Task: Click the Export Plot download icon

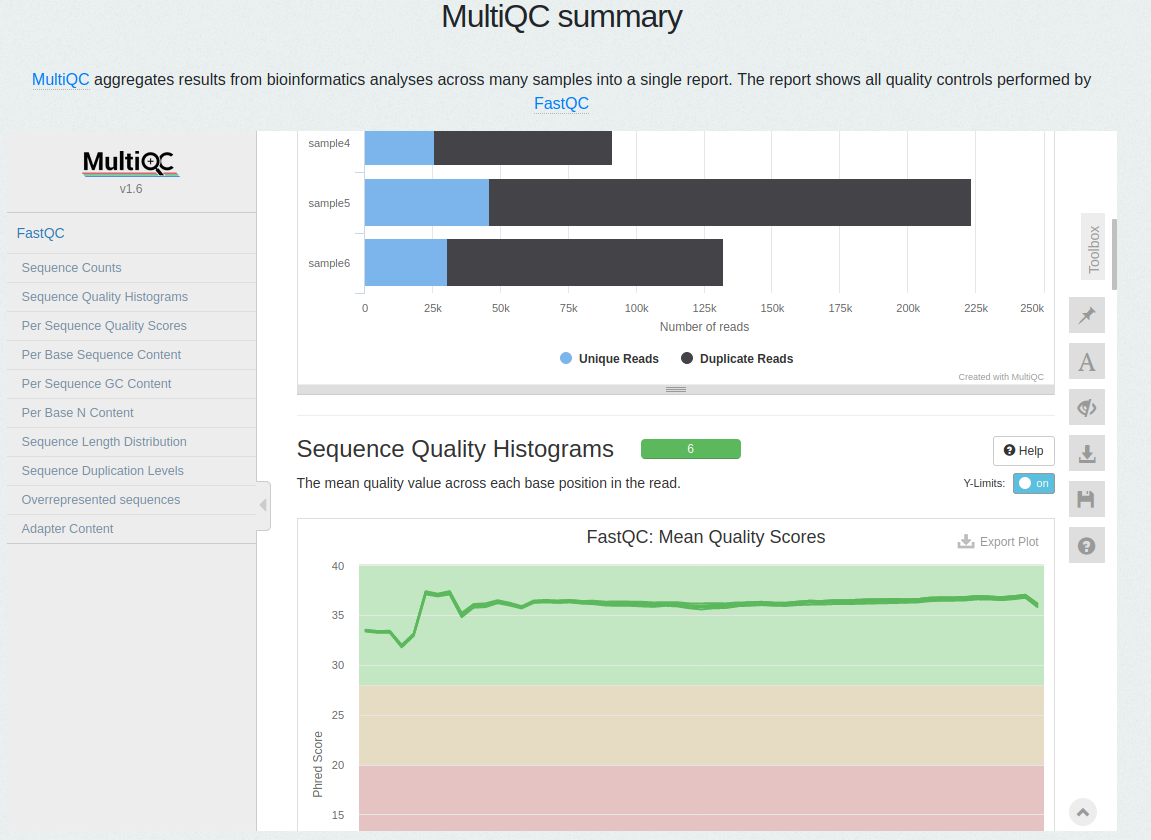Action: click(964, 541)
